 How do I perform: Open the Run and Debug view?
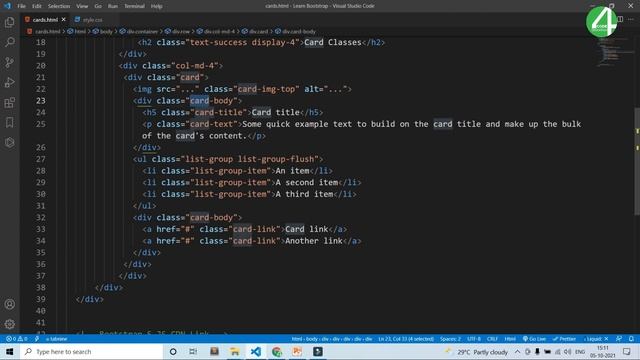point(9,82)
